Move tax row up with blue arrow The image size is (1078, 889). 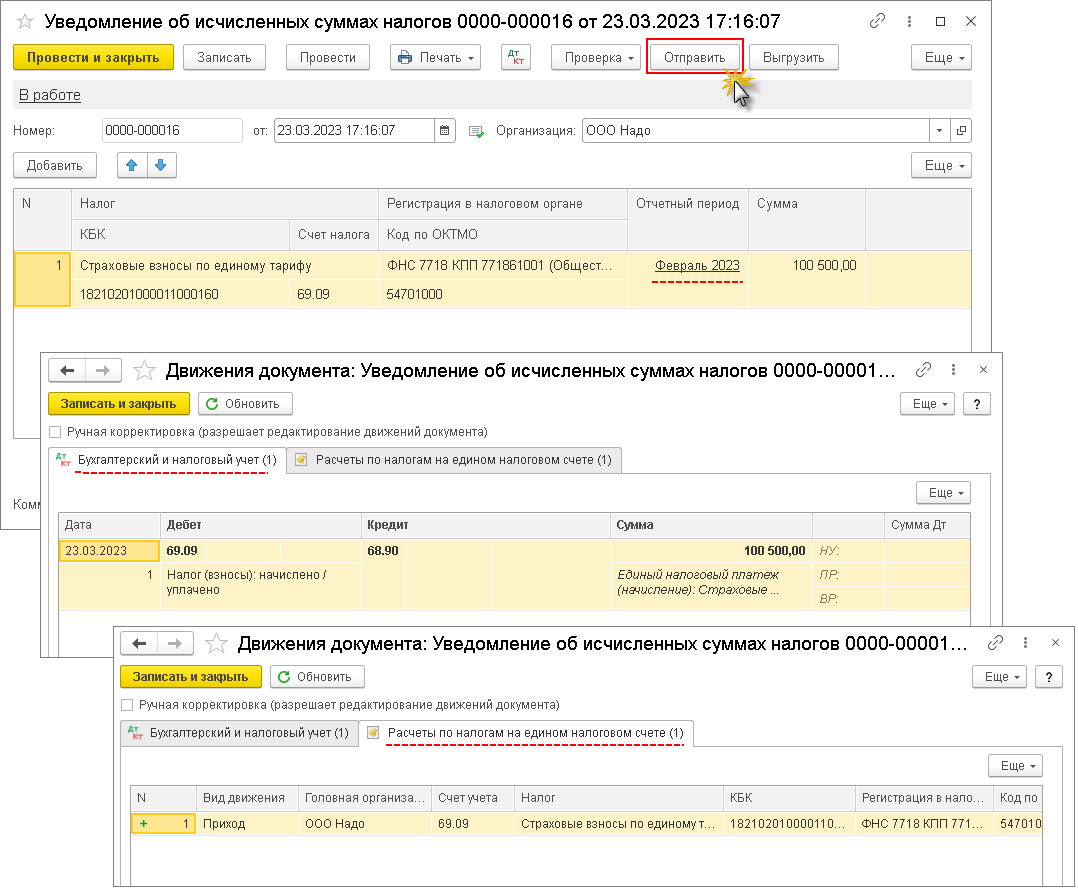132,166
